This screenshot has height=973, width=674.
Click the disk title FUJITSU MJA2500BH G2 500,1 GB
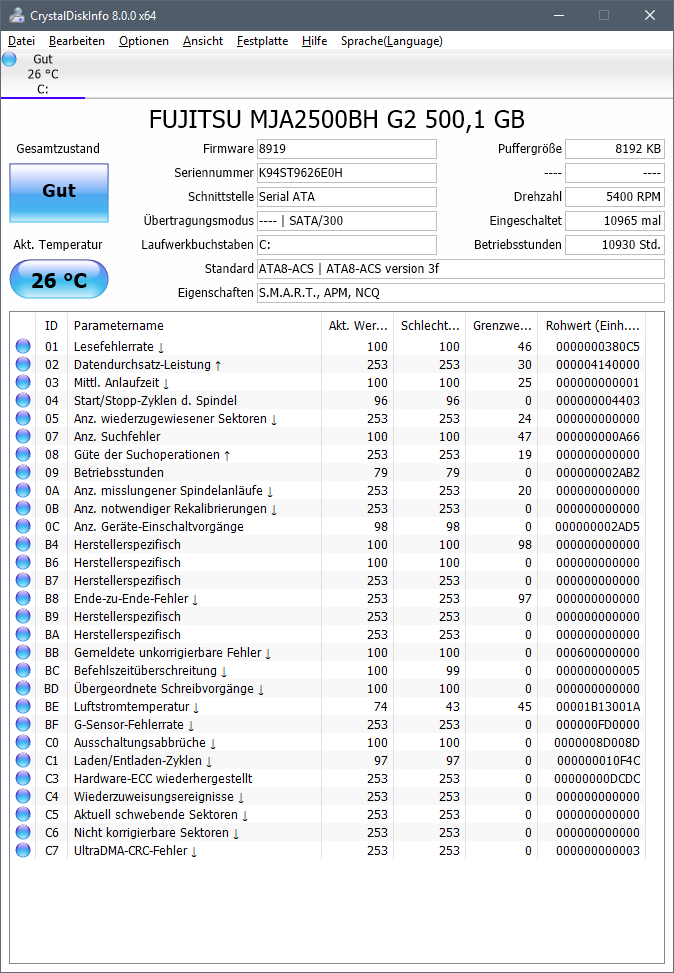tap(337, 120)
